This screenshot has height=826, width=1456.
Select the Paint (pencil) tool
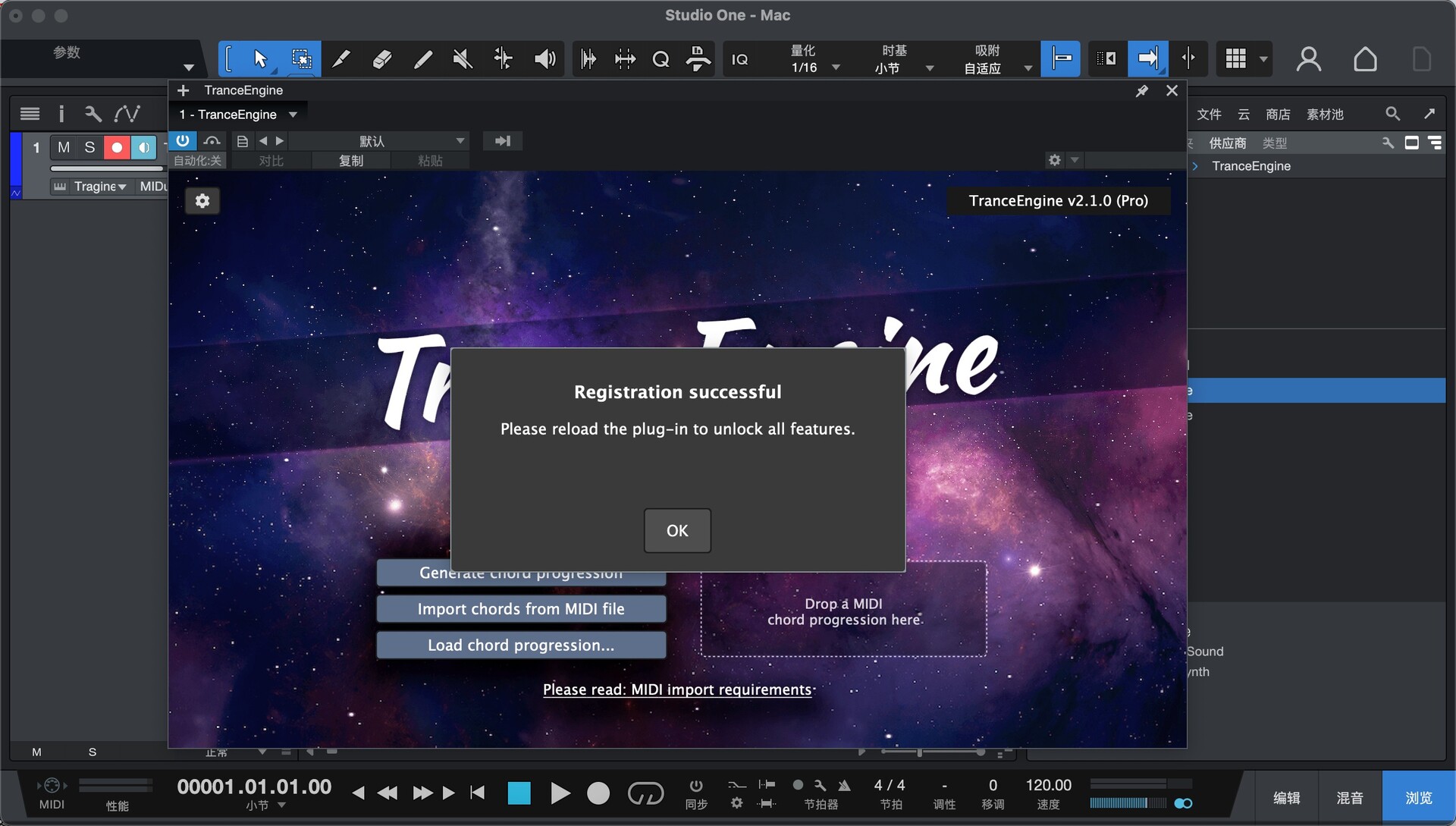pos(422,59)
